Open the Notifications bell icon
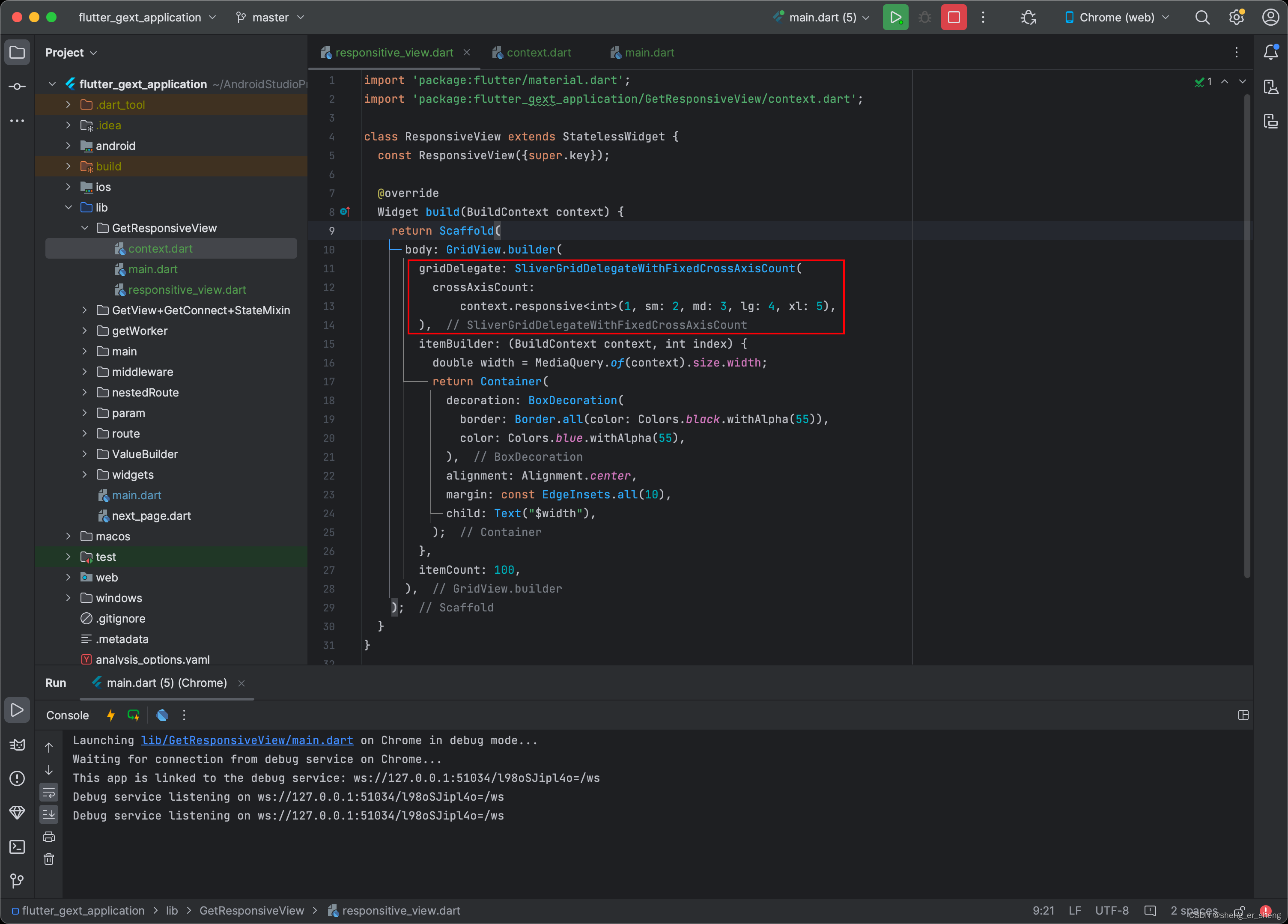This screenshot has height=924, width=1288. click(1270, 52)
